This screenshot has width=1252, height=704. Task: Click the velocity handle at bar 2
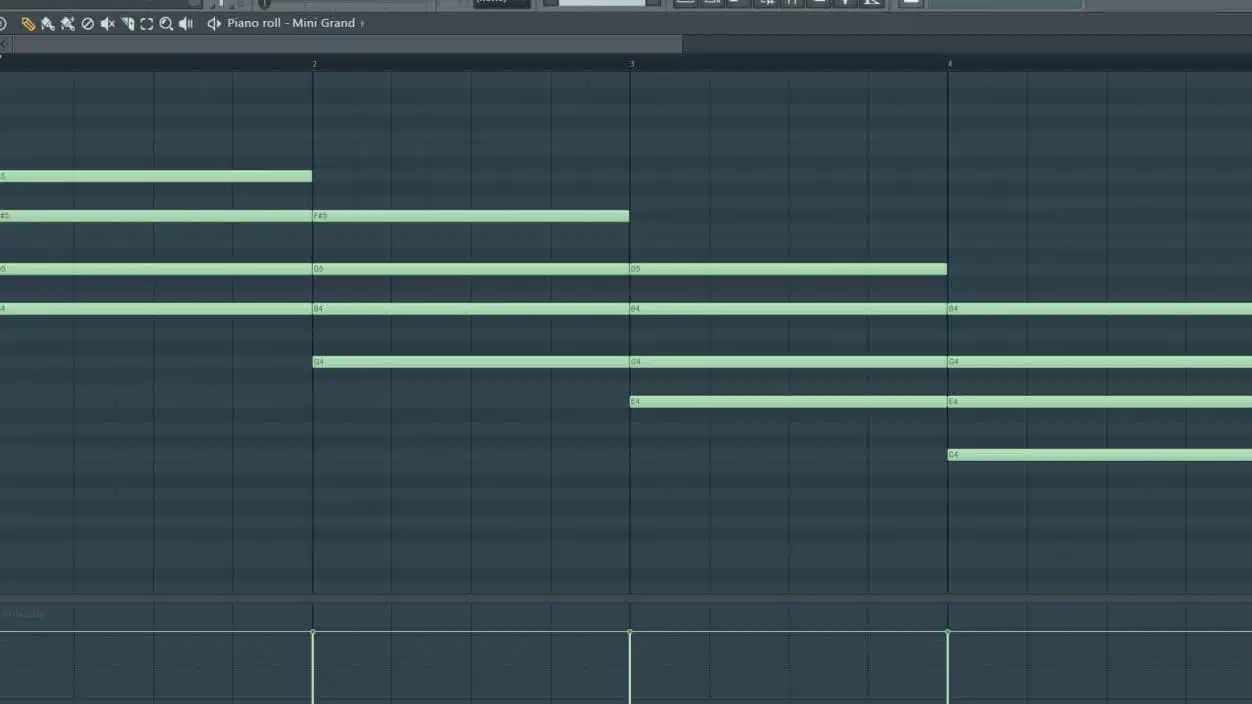click(313, 632)
